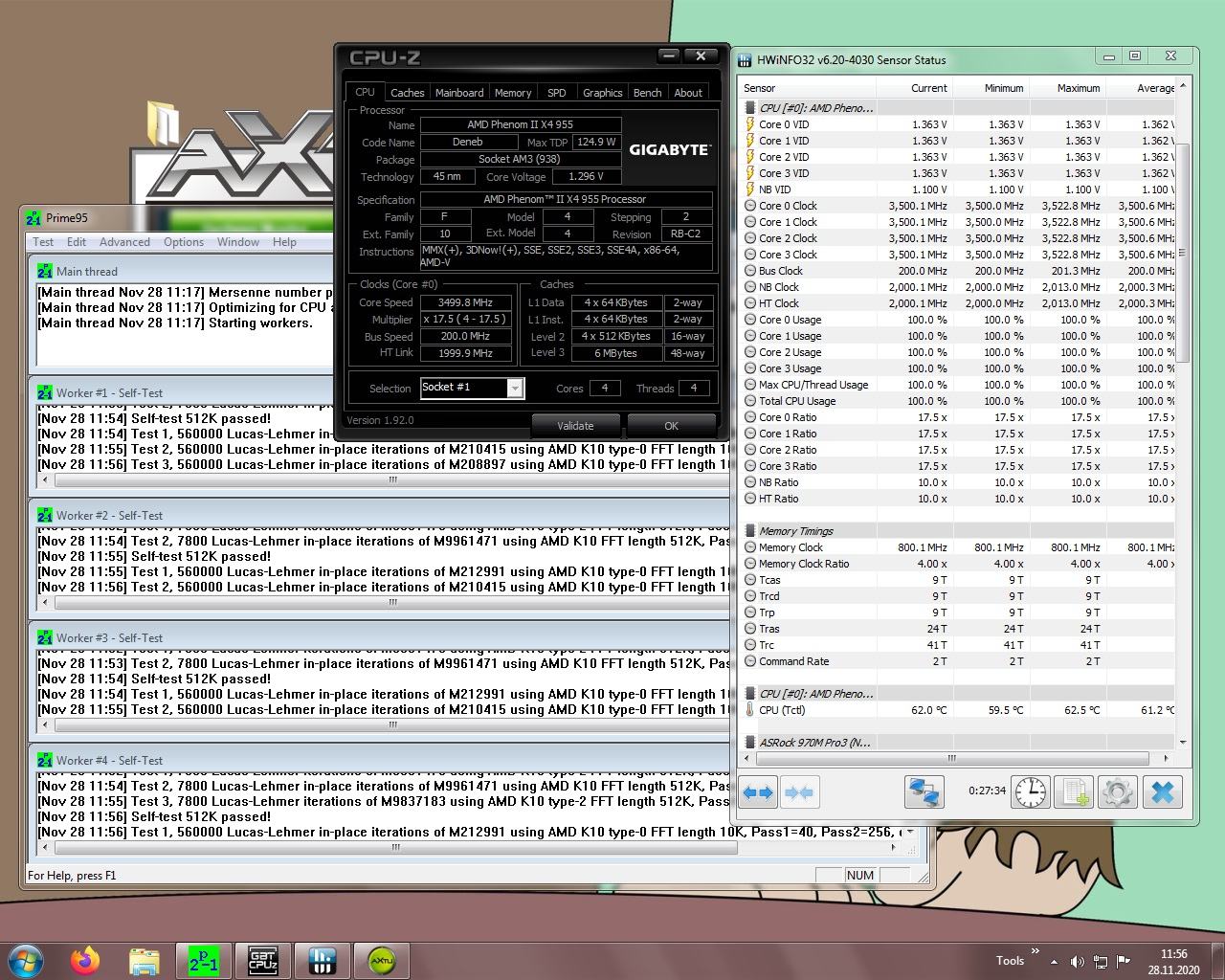Click the Worker #1 horizontal scrollbar thumb
The image size is (1225, 980).
(x=392, y=479)
